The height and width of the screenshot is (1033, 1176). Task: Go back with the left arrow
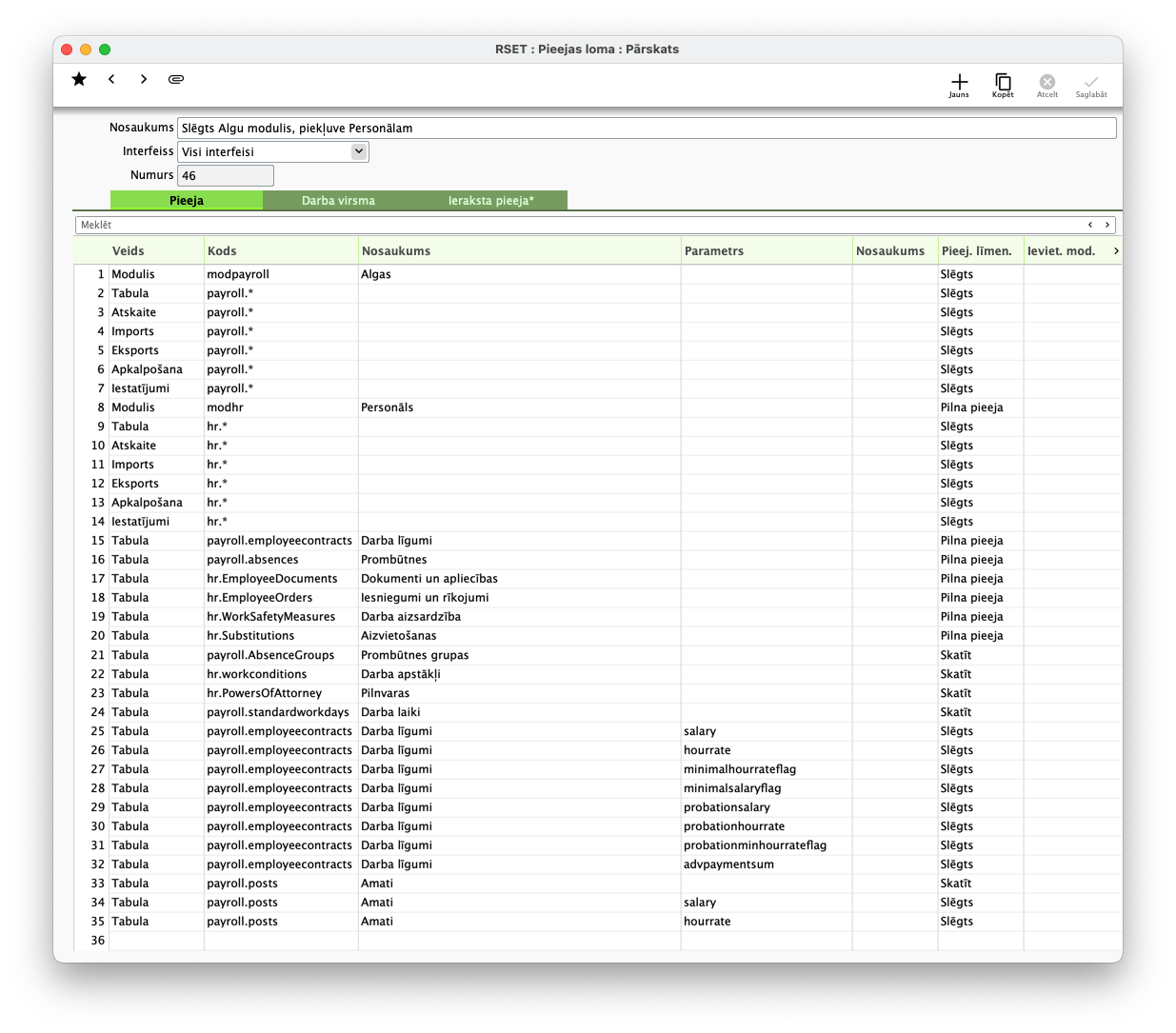(111, 79)
